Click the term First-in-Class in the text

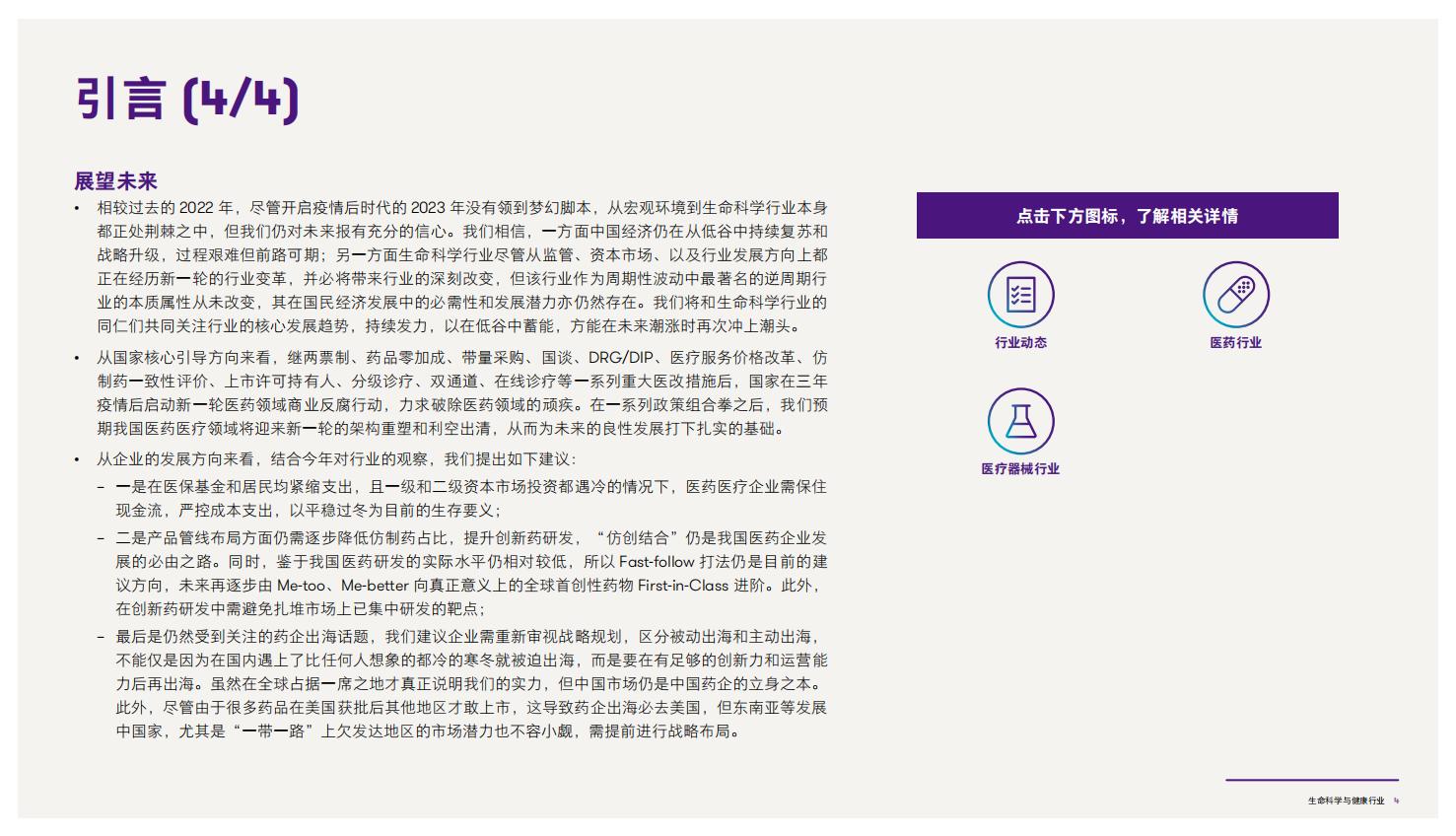pyautogui.click(x=683, y=586)
